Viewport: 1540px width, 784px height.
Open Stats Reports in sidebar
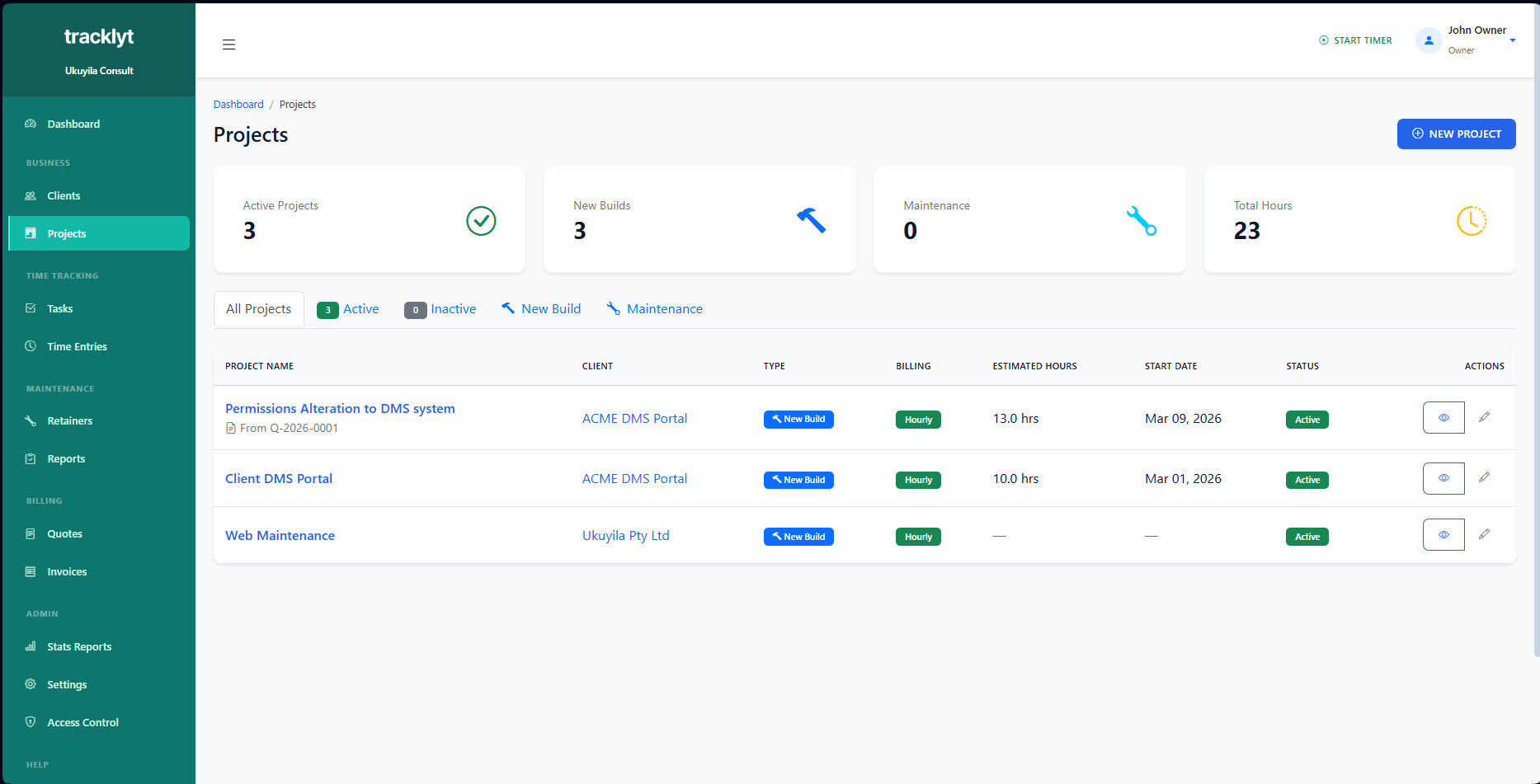pos(78,646)
